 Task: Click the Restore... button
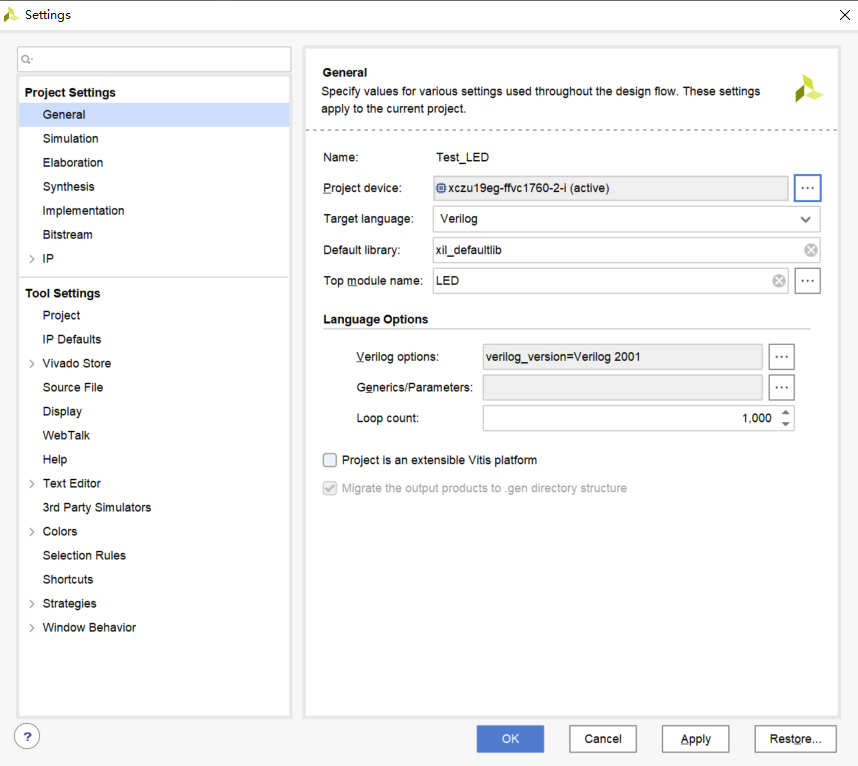coord(795,739)
